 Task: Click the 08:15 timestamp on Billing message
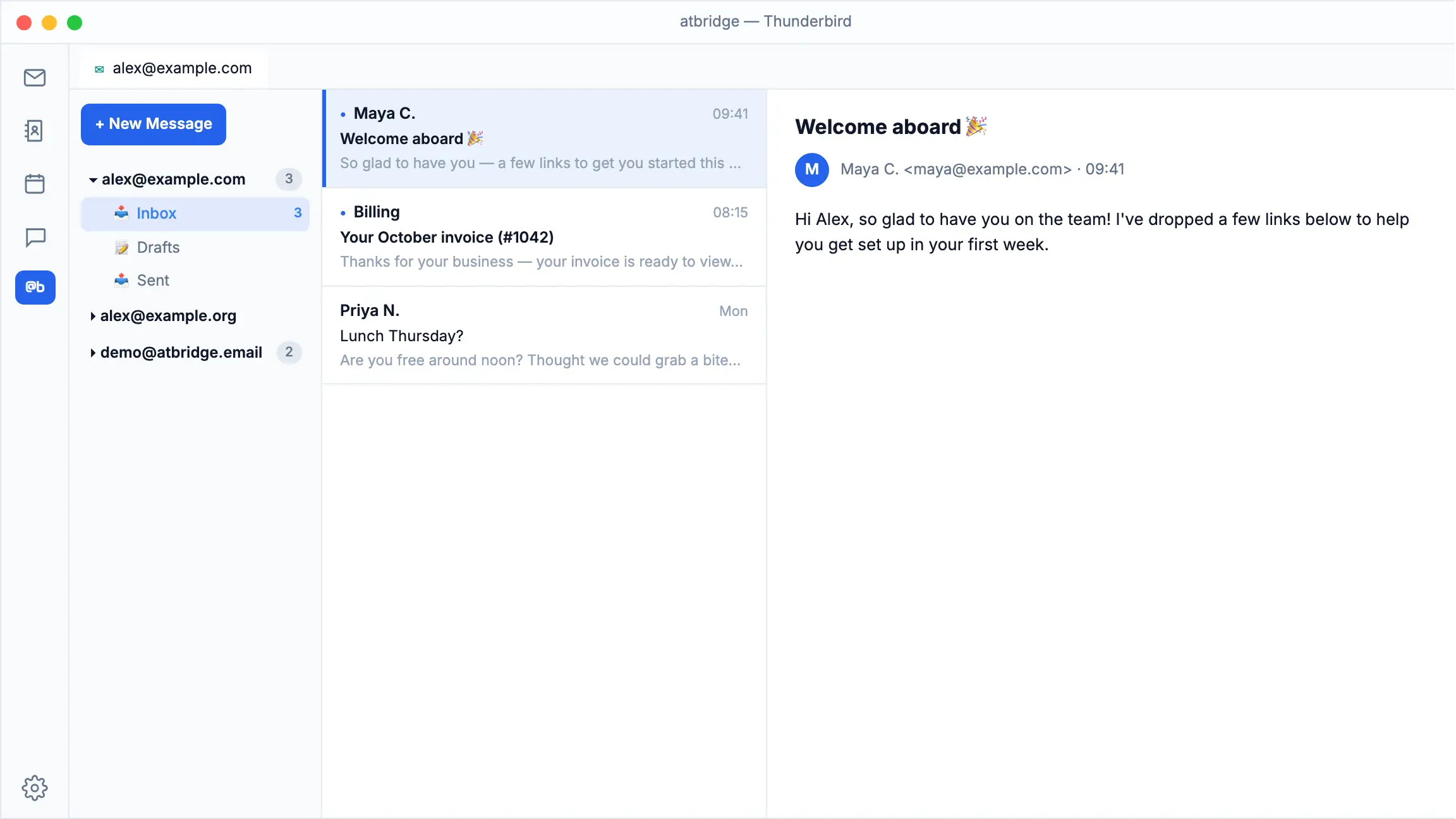click(x=731, y=212)
